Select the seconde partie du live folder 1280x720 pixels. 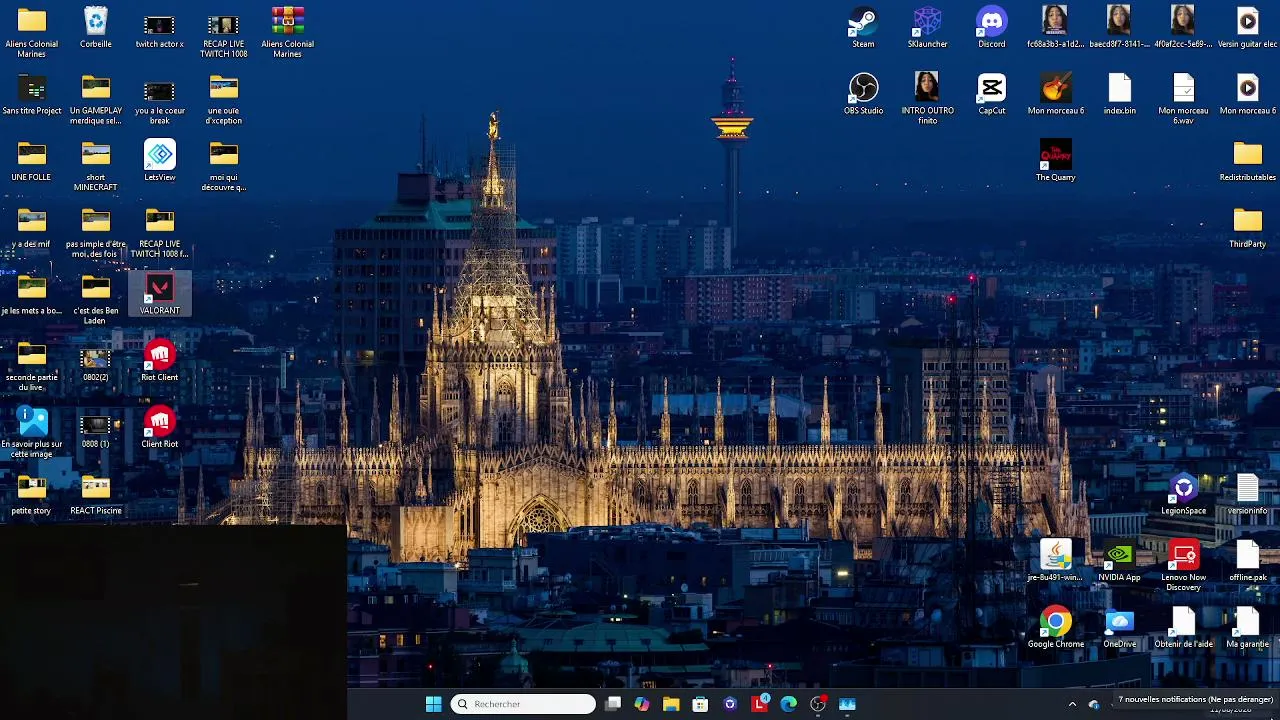(x=32, y=355)
